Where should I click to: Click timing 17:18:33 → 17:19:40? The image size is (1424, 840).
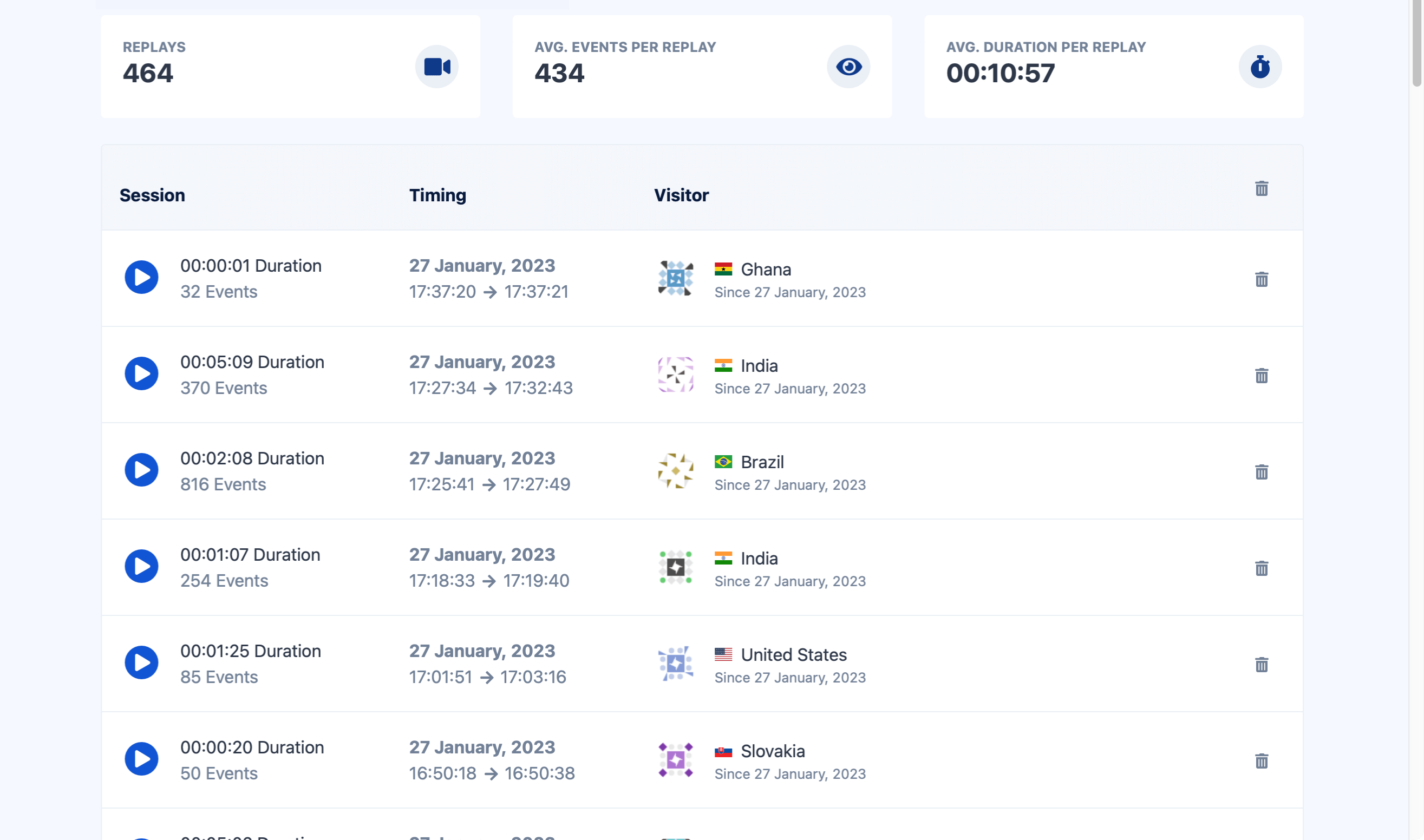489,580
